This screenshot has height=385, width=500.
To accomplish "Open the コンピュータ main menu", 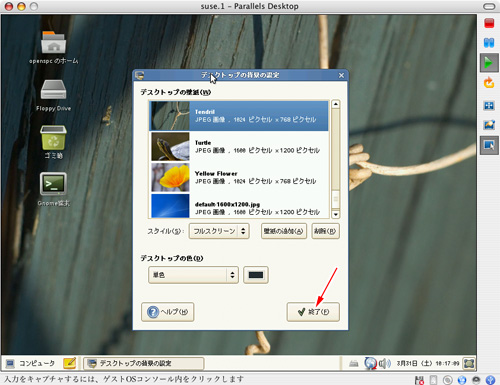I will click(x=31, y=363).
